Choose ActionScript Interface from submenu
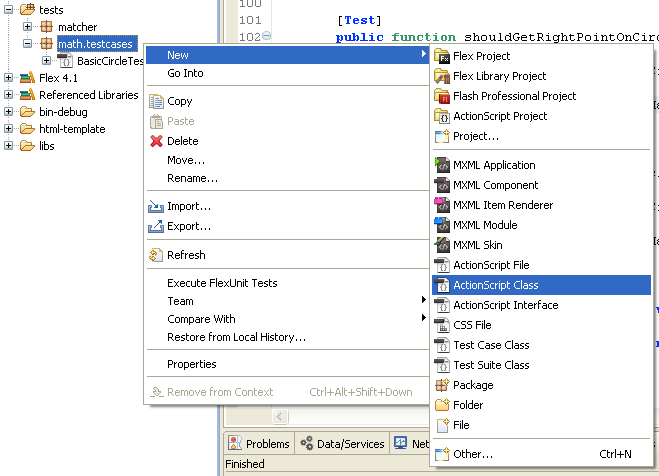659x476 pixels. pyautogui.click(x=505, y=305)
